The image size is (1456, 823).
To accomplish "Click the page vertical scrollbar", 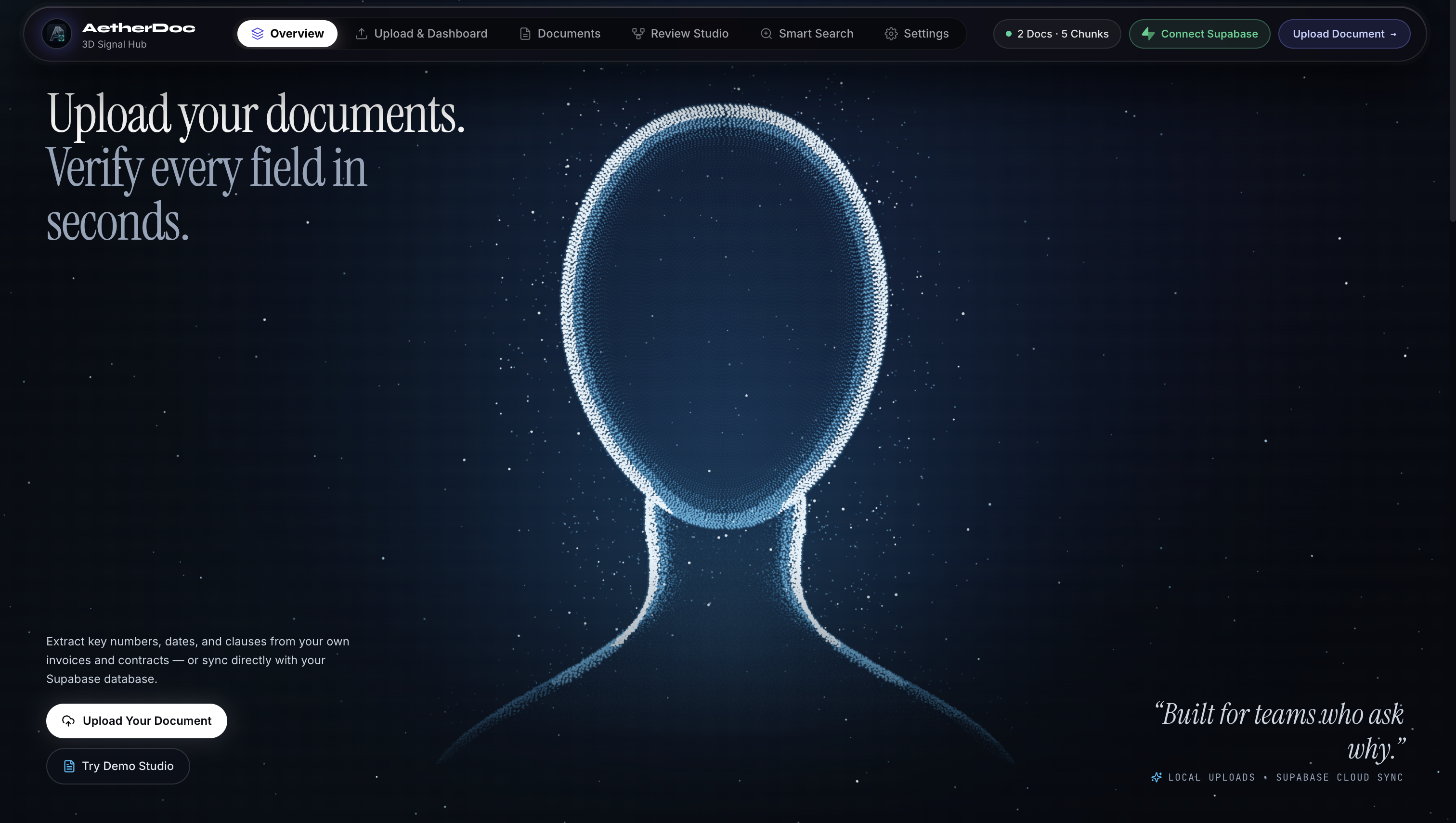I will click(x=1453, y=111).
